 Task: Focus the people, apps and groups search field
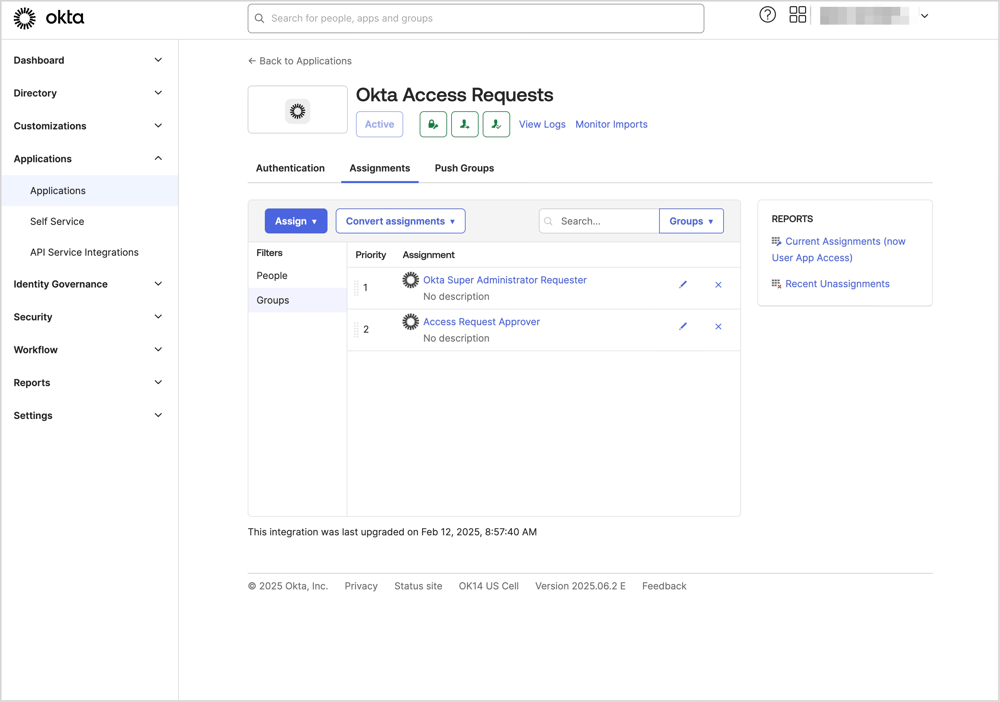pyautogui.click(x=476, y=18)
